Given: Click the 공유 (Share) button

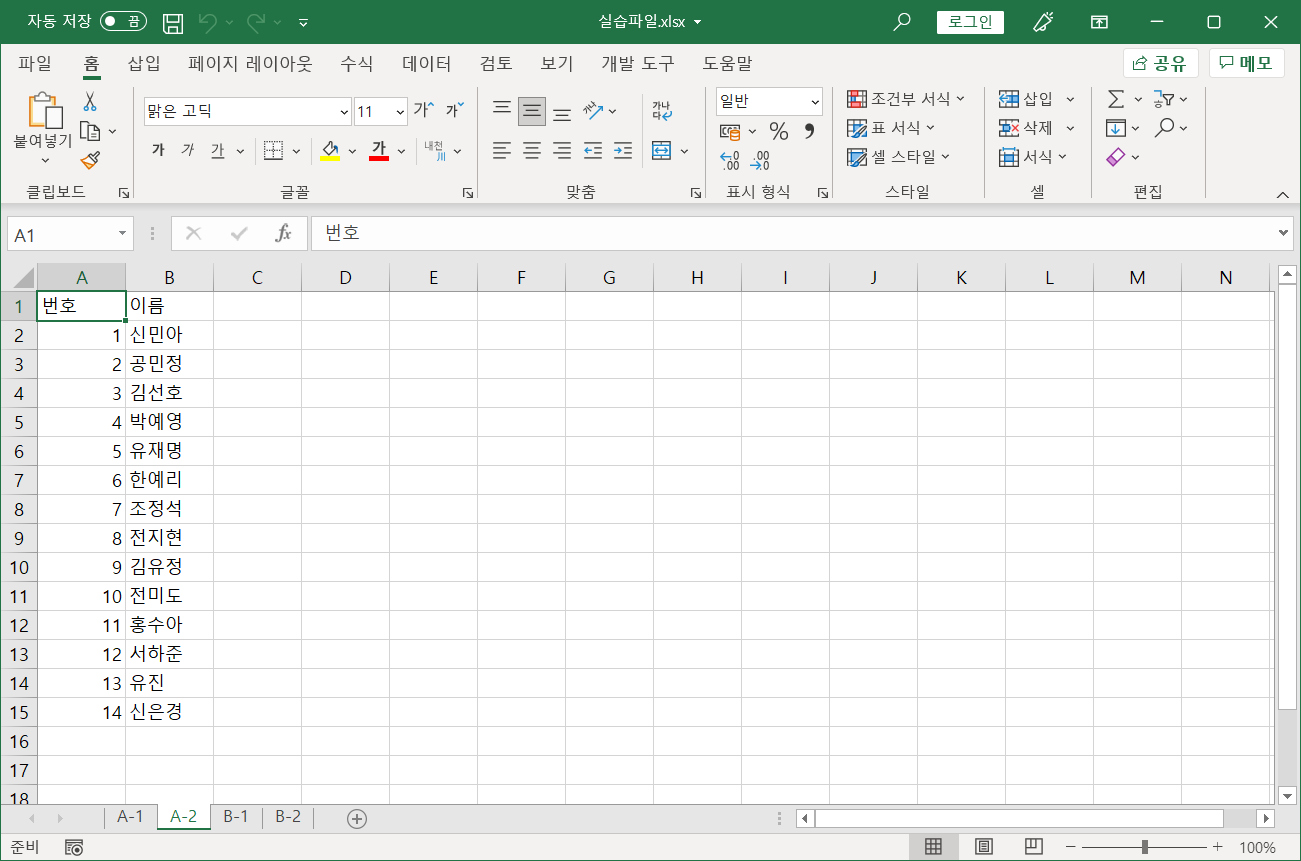Looking at the screenshot, I should pos(1160,64).
